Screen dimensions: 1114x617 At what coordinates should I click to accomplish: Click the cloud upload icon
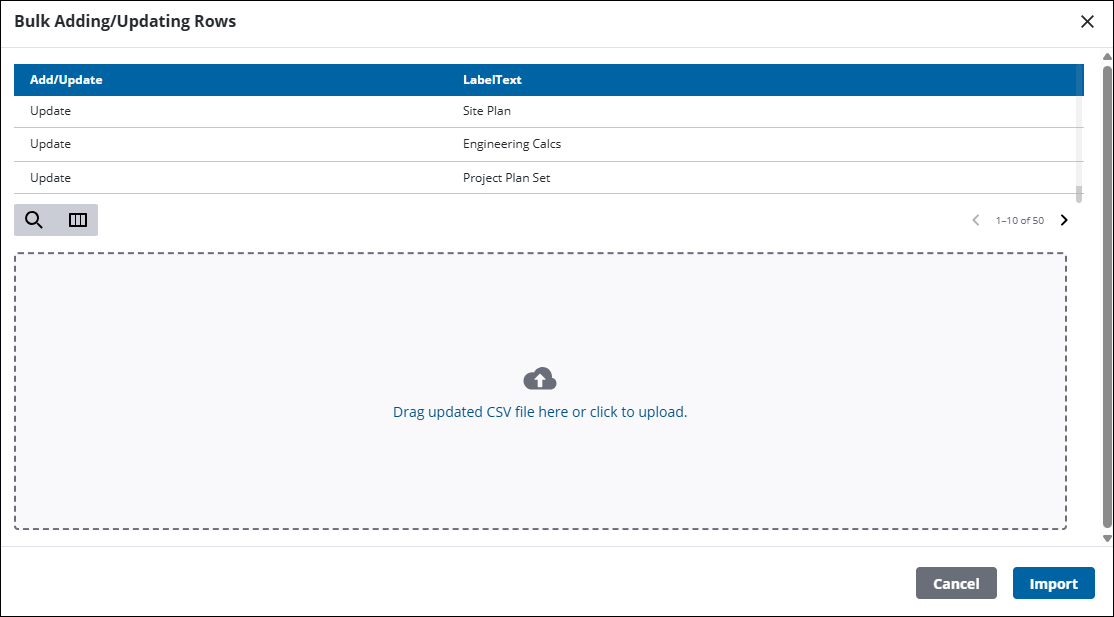click(540, 379)
